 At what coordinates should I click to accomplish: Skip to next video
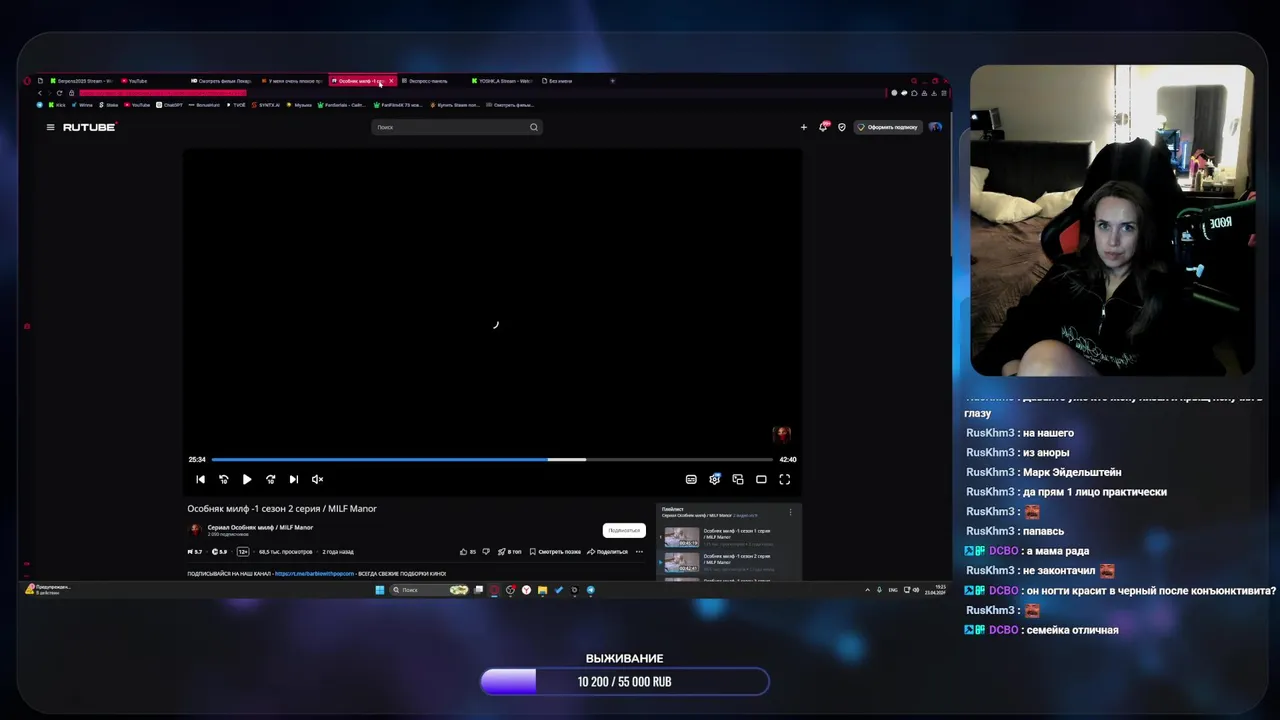[x=293, y=479]
